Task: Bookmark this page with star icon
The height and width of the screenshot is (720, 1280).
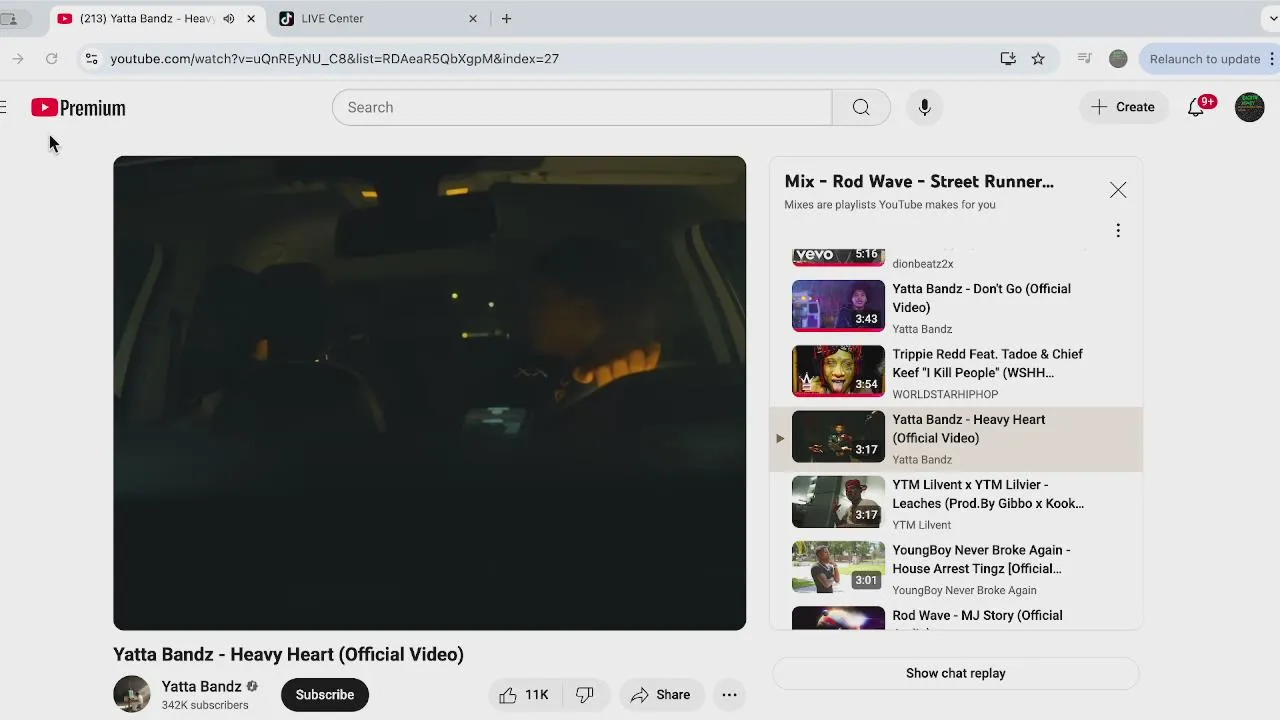Action: (1038, 59)
